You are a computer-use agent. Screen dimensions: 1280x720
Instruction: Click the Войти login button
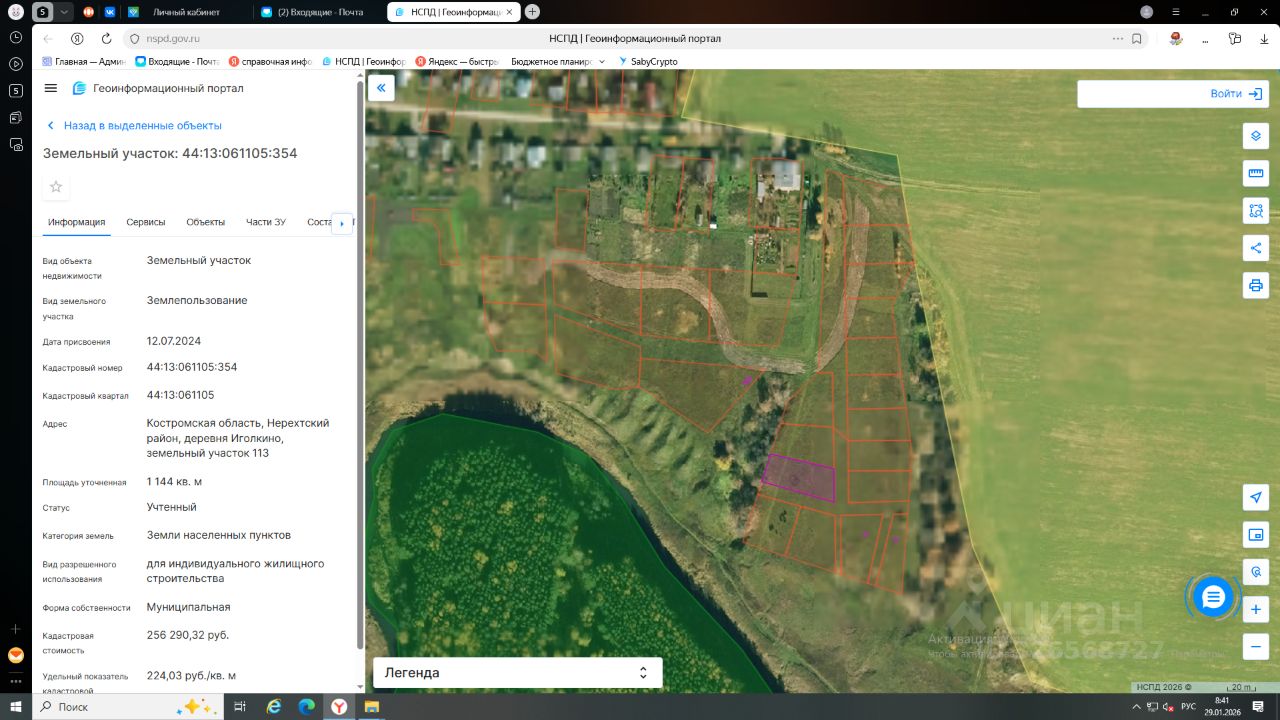tap(1237, 93)
